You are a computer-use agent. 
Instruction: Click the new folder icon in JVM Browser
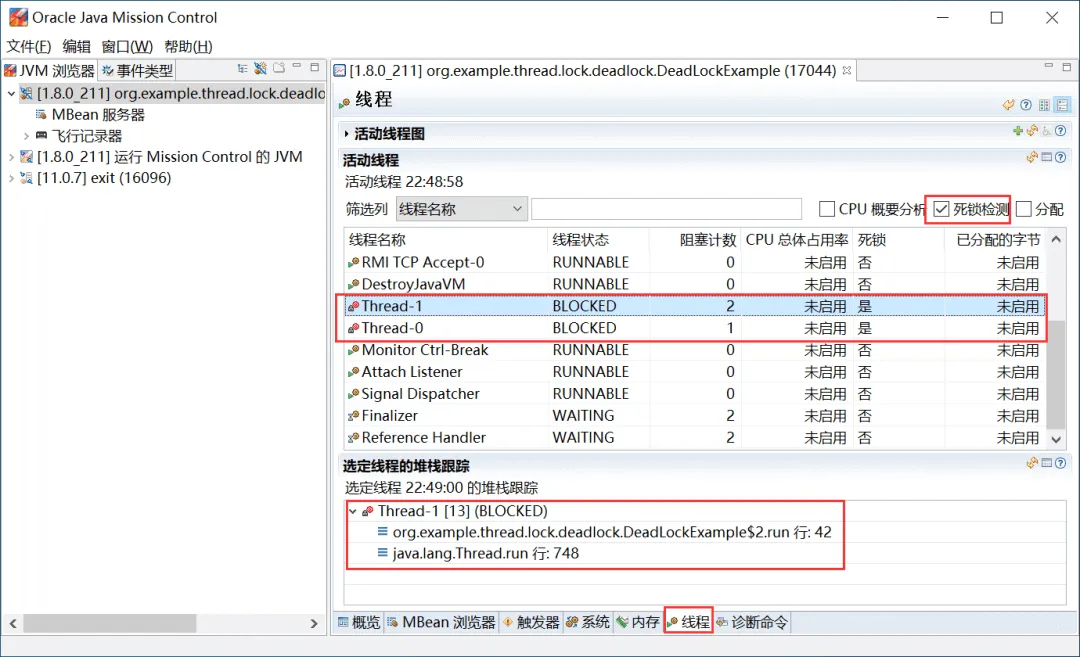click(279, 68)
